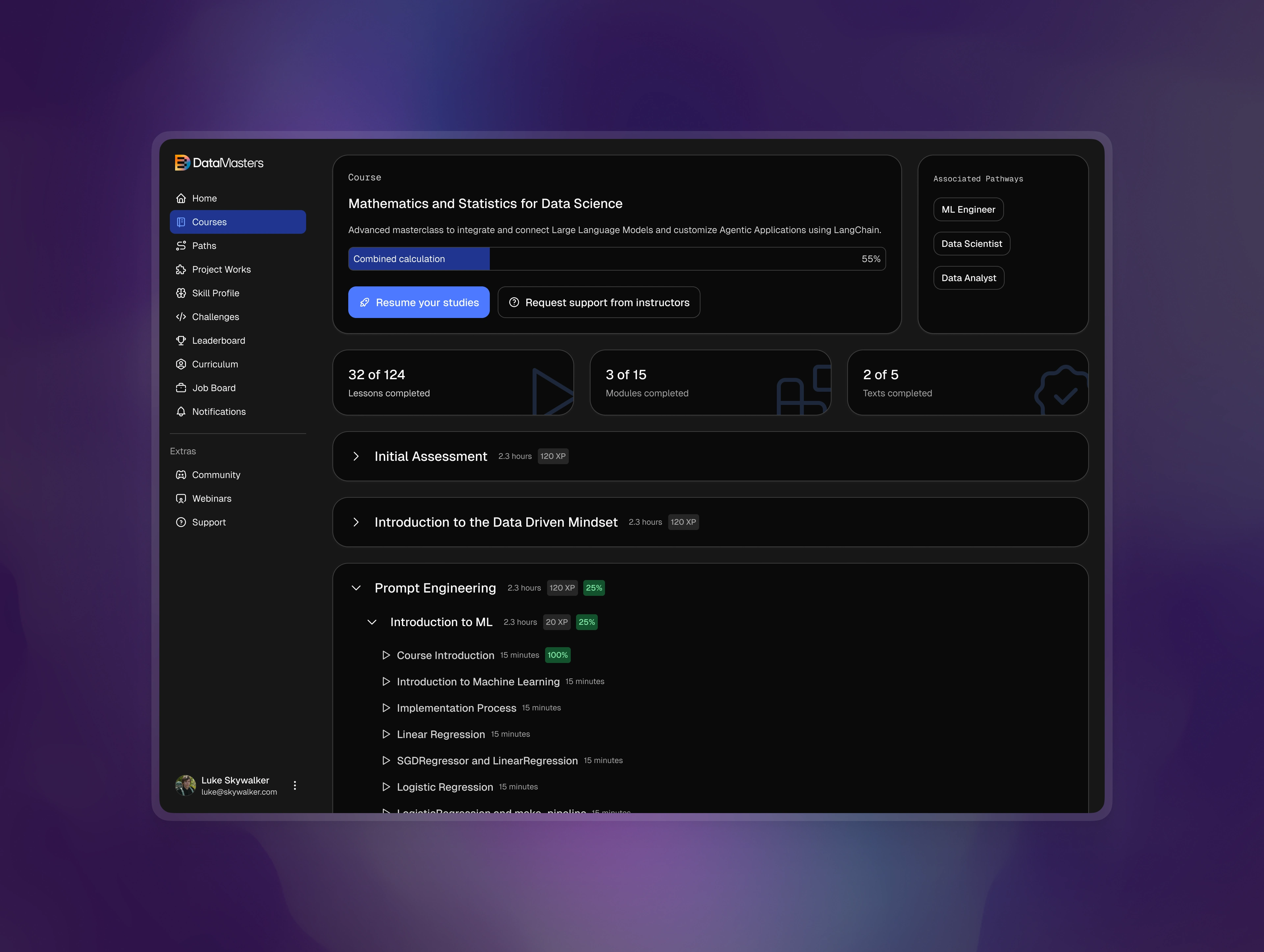Click the Community icon under Extras

point(181,474)
